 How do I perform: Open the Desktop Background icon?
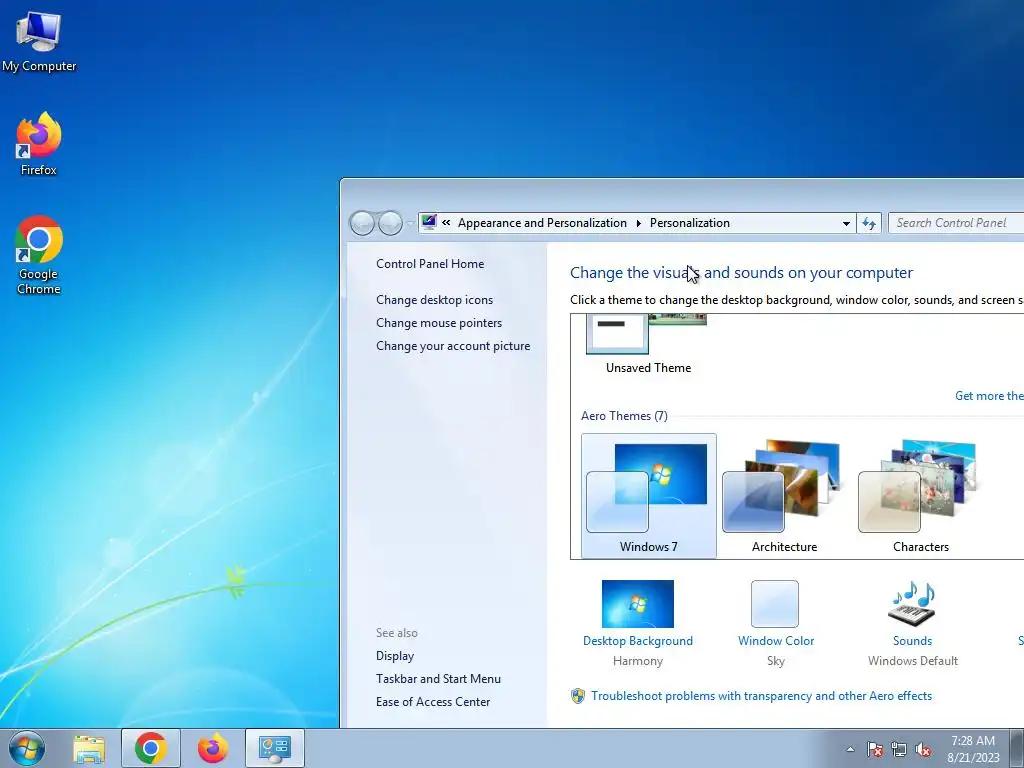637,604
